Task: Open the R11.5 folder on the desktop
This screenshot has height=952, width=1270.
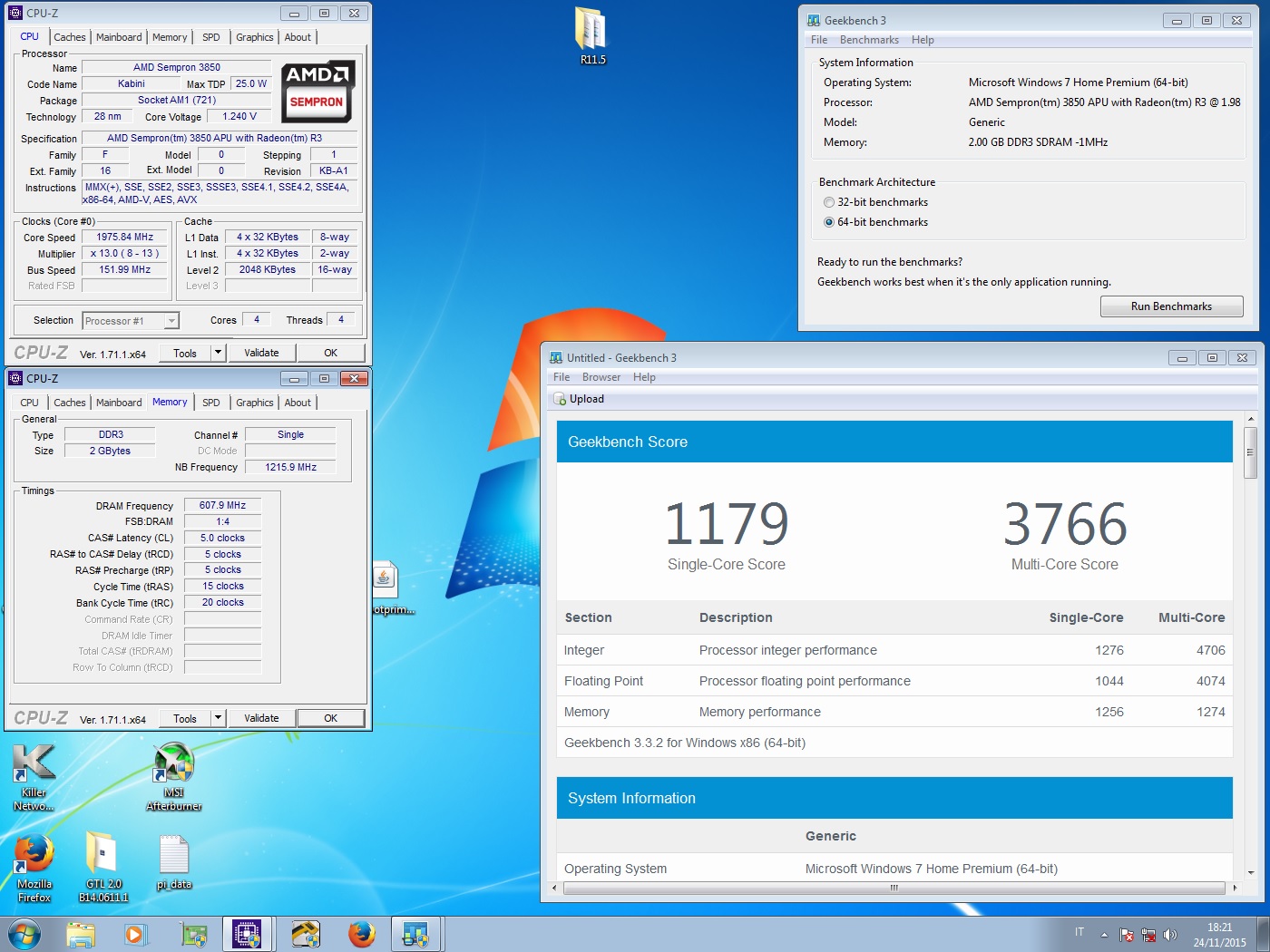Action: pyautogui.click(x=591, y=36)
